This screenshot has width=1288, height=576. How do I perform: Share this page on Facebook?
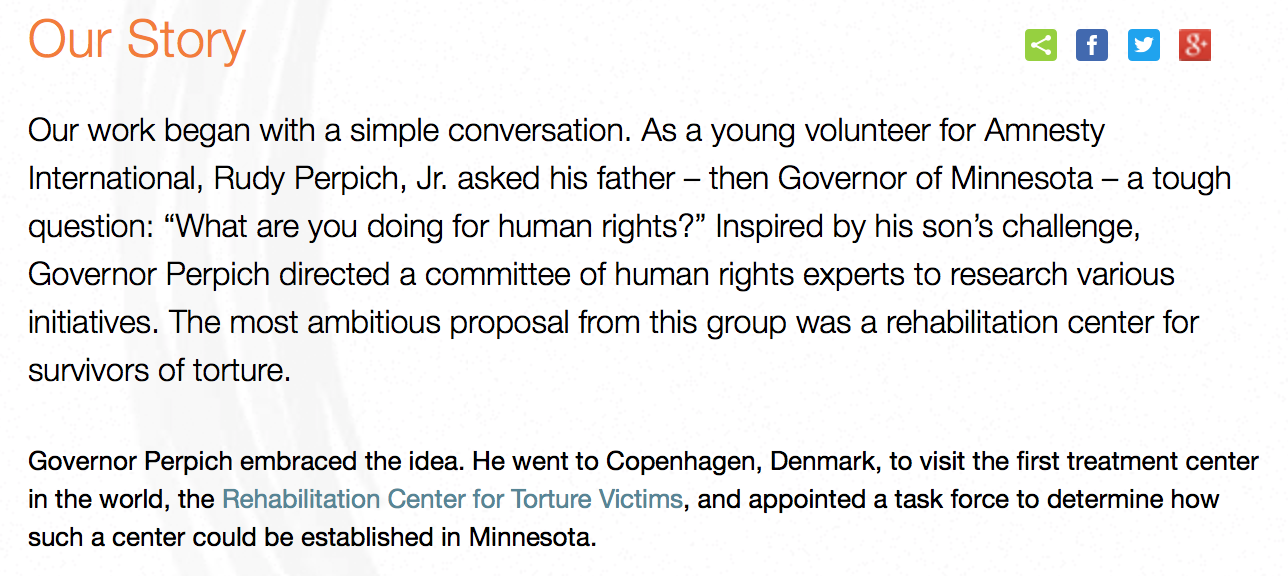tap(1091, 45)
